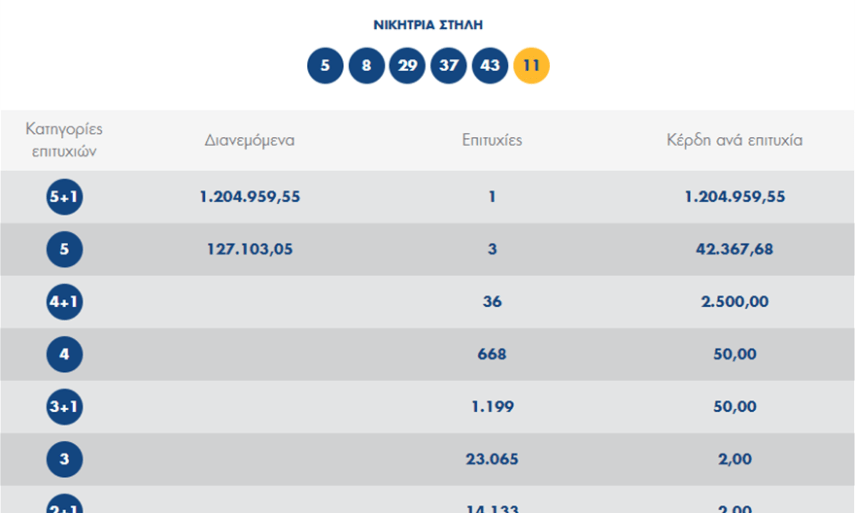
Task: Select the 23.065 successes count
Action: [492, 459]
